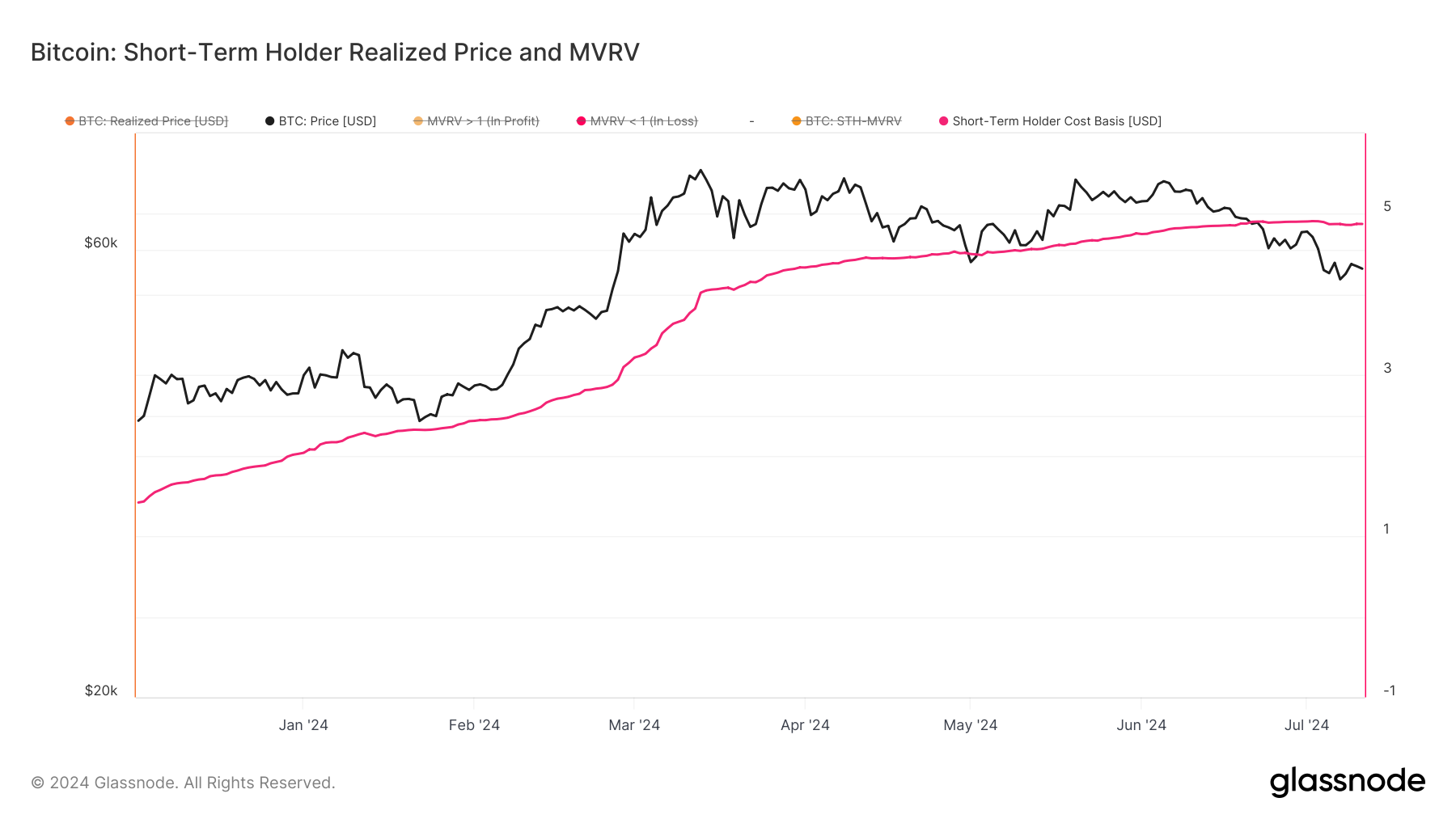Click the Glassnode copyright notice
The image size is (1456, 819).
183,783
